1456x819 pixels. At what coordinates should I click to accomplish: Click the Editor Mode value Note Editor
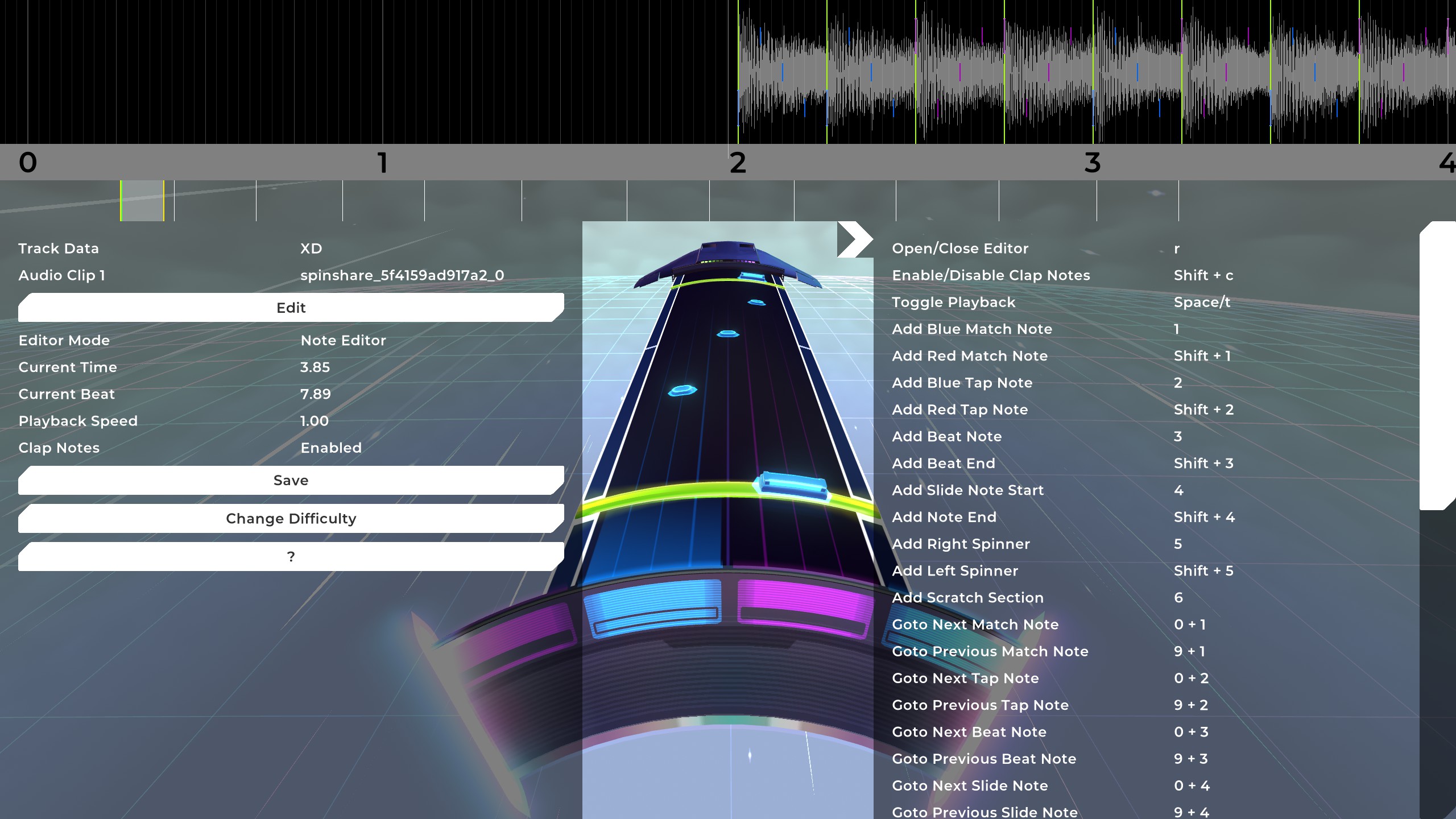pos(343,340)
